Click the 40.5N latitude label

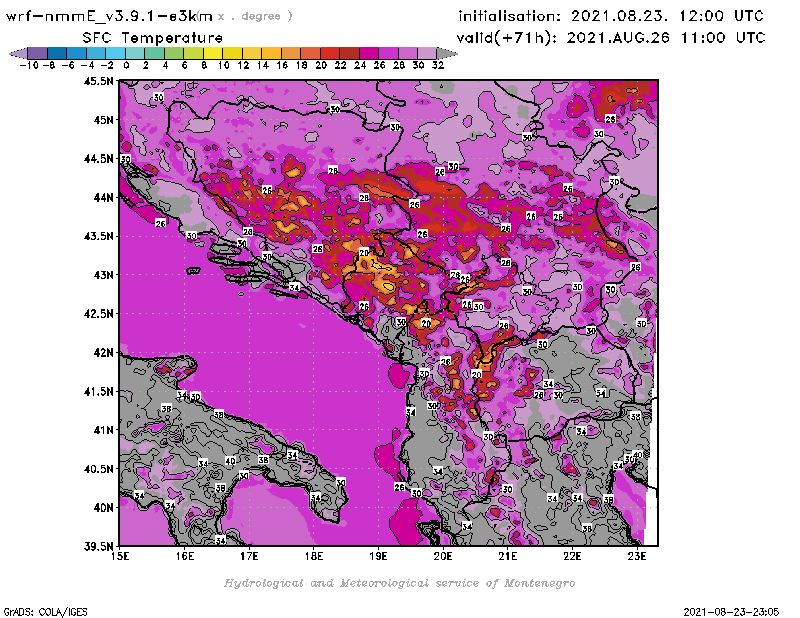click(x=98, y=468)
